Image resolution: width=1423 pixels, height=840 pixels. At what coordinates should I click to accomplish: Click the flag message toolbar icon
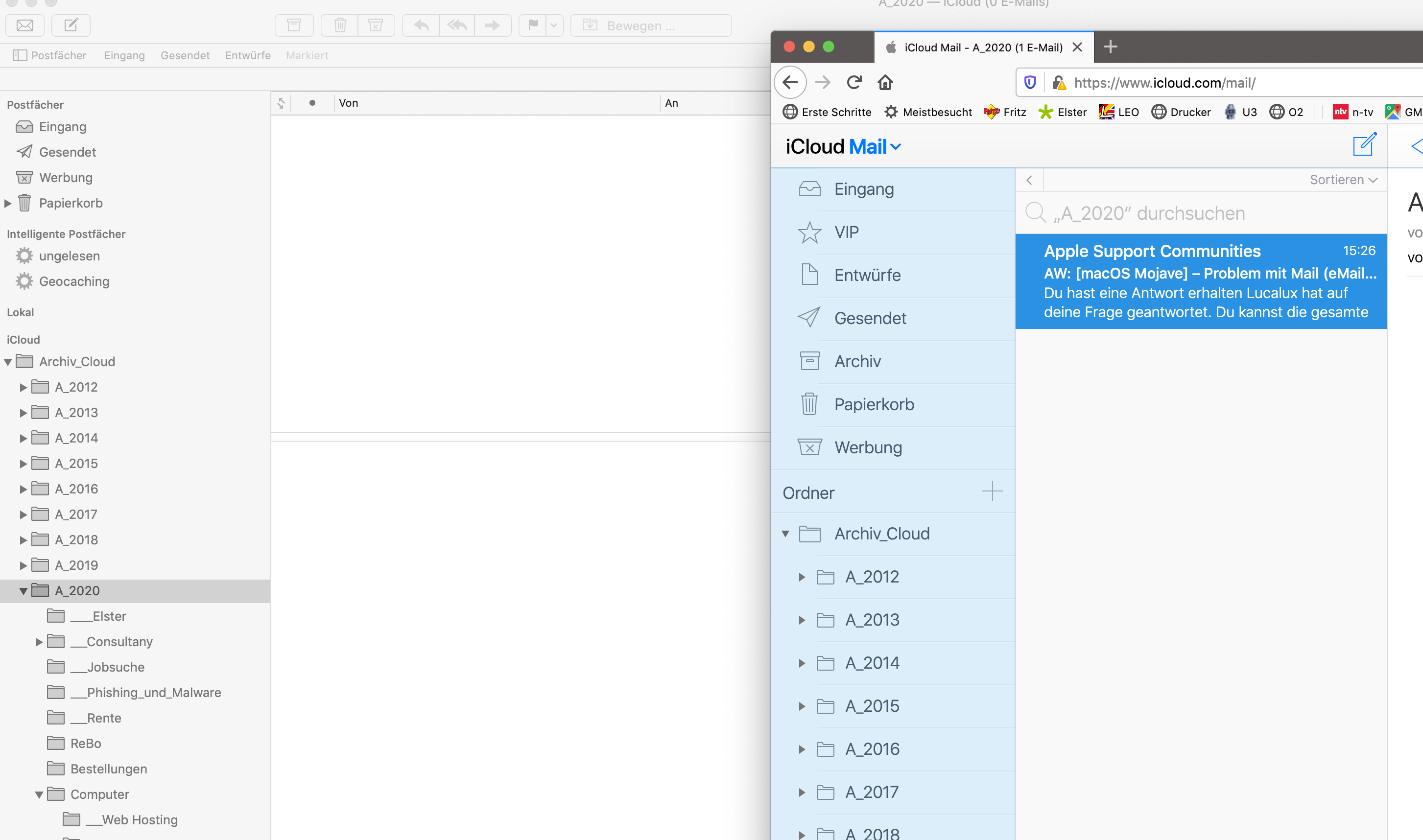click(533, 25)
